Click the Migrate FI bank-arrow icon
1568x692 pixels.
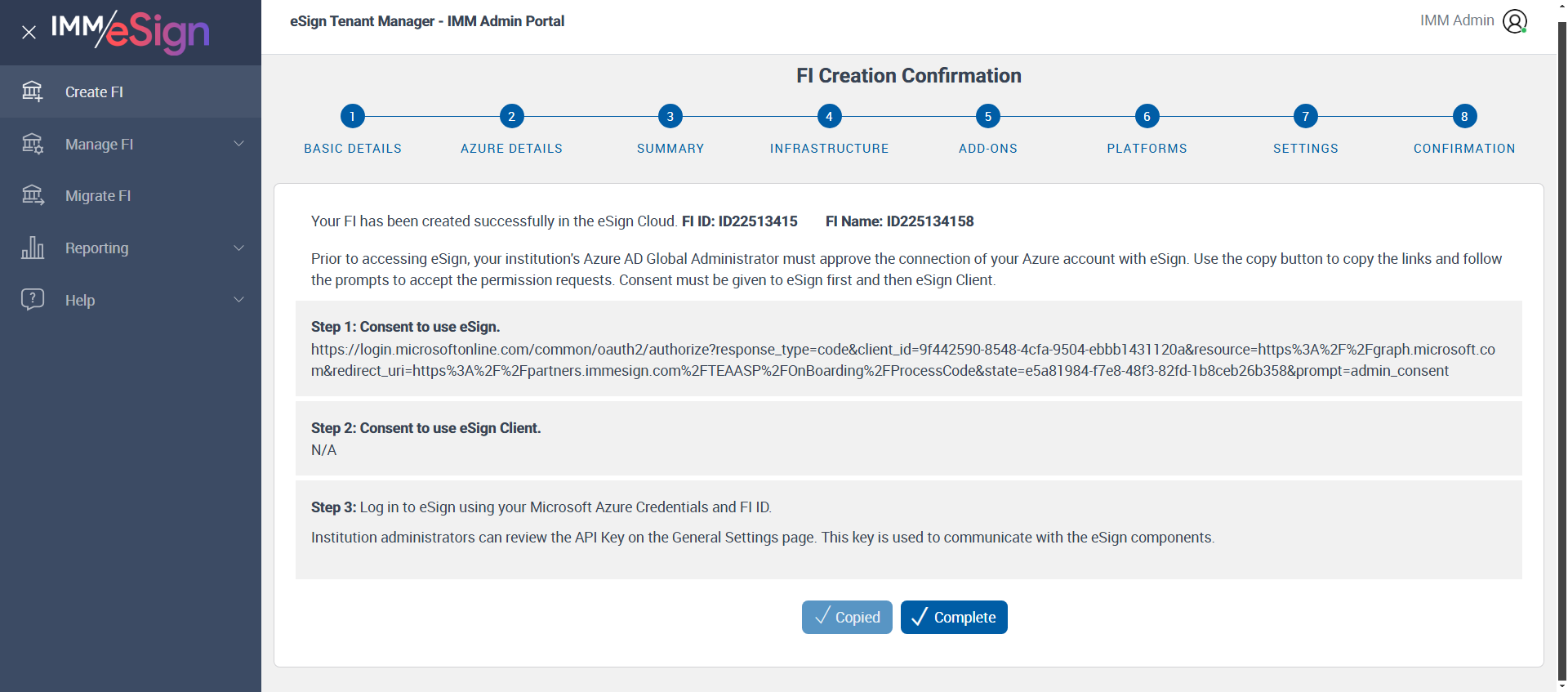33,195
